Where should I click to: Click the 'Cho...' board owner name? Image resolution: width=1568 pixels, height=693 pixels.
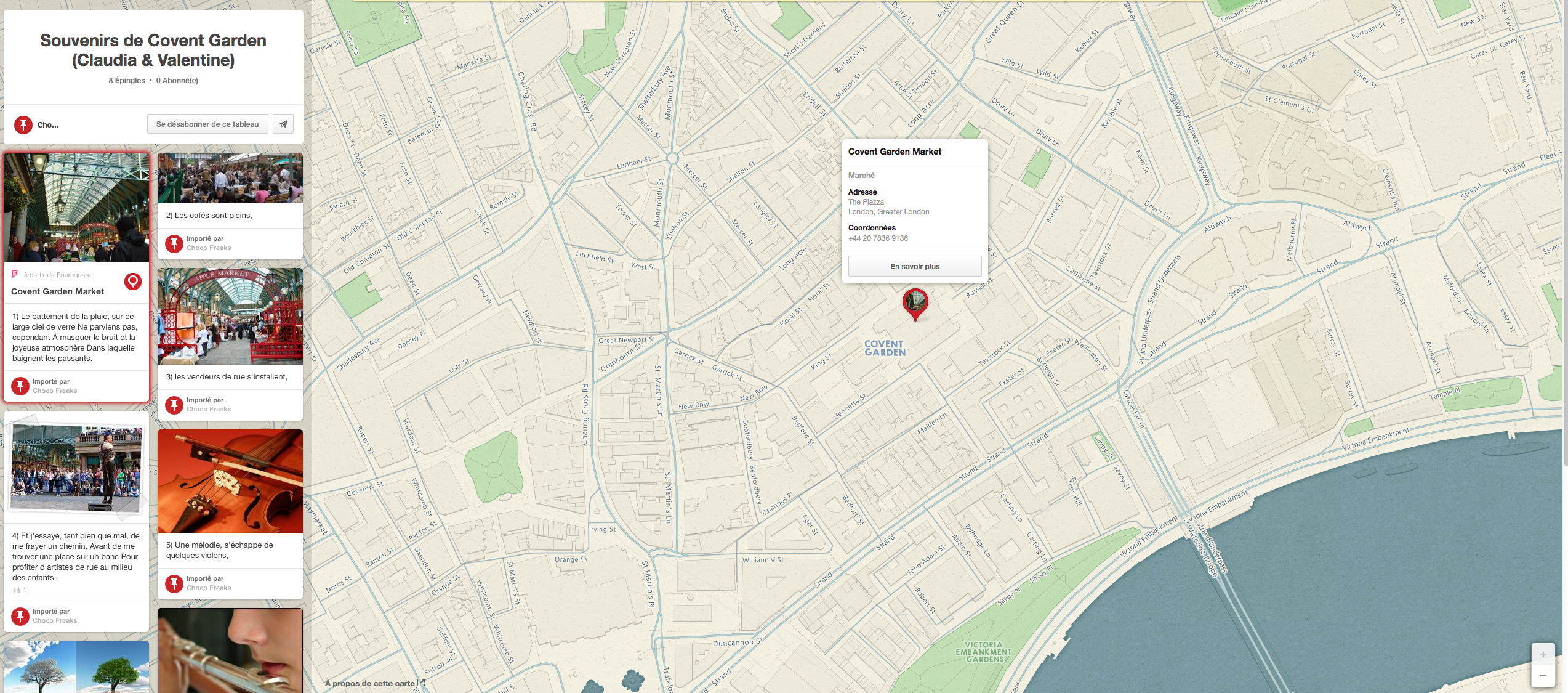point(48,125)
